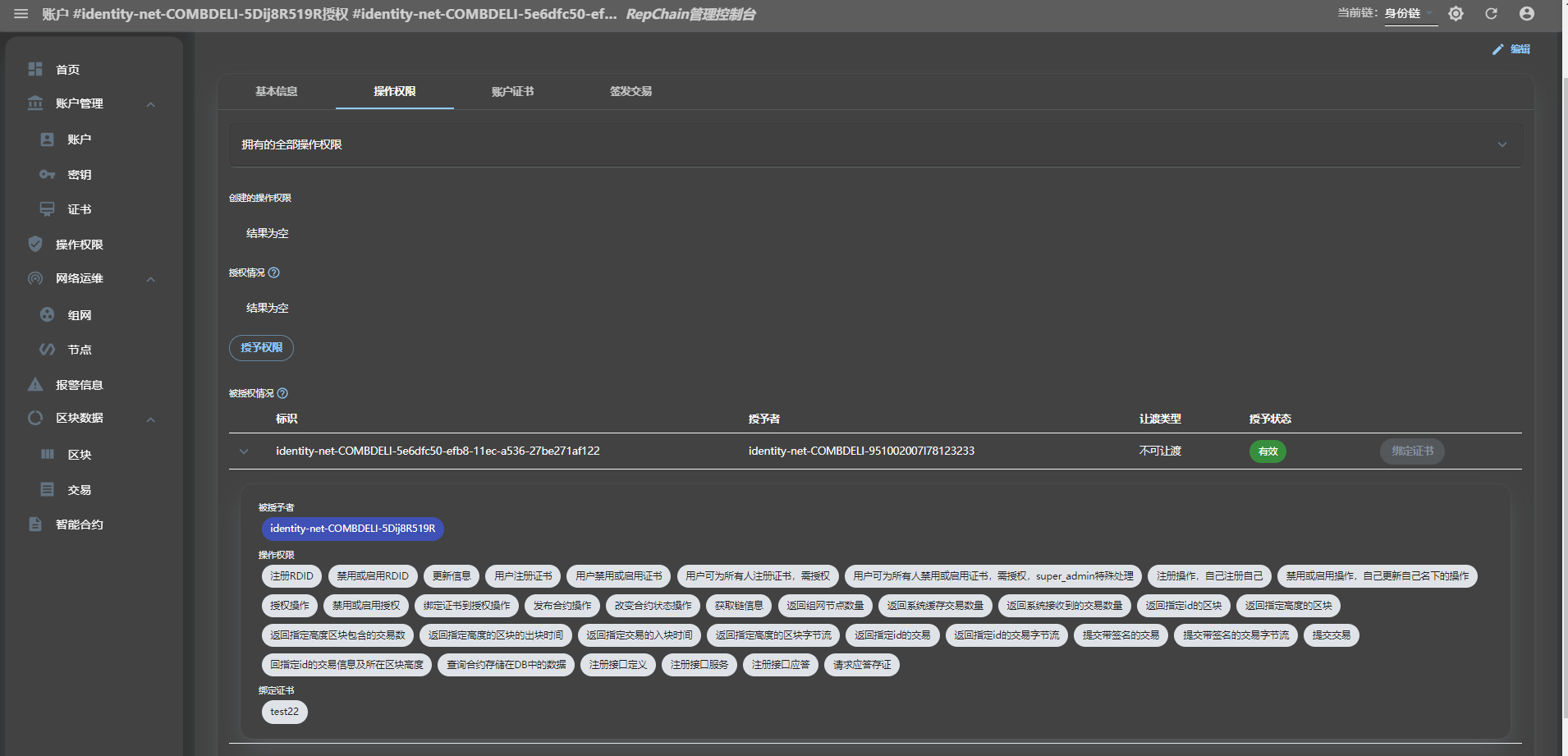Click the 区块数据 ring icon
The width and height of the screenshot is (1568, 756).
[x=35, y=418]
